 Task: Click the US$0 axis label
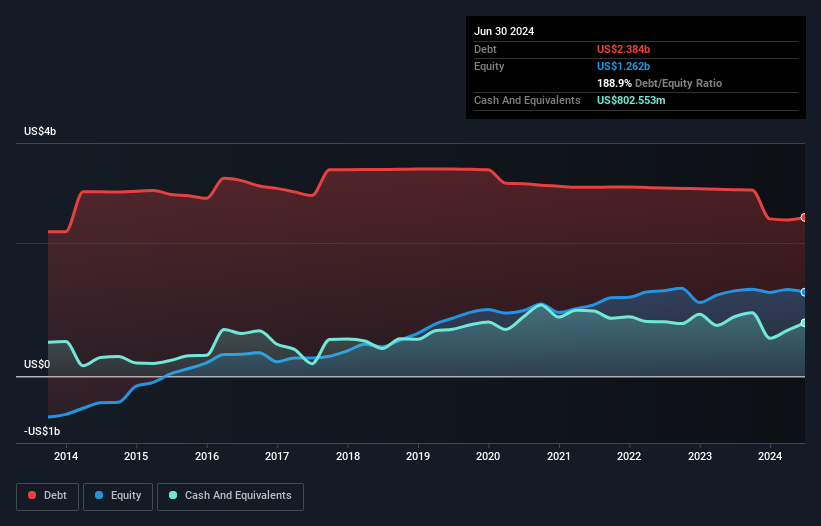(x=37, y=364)
